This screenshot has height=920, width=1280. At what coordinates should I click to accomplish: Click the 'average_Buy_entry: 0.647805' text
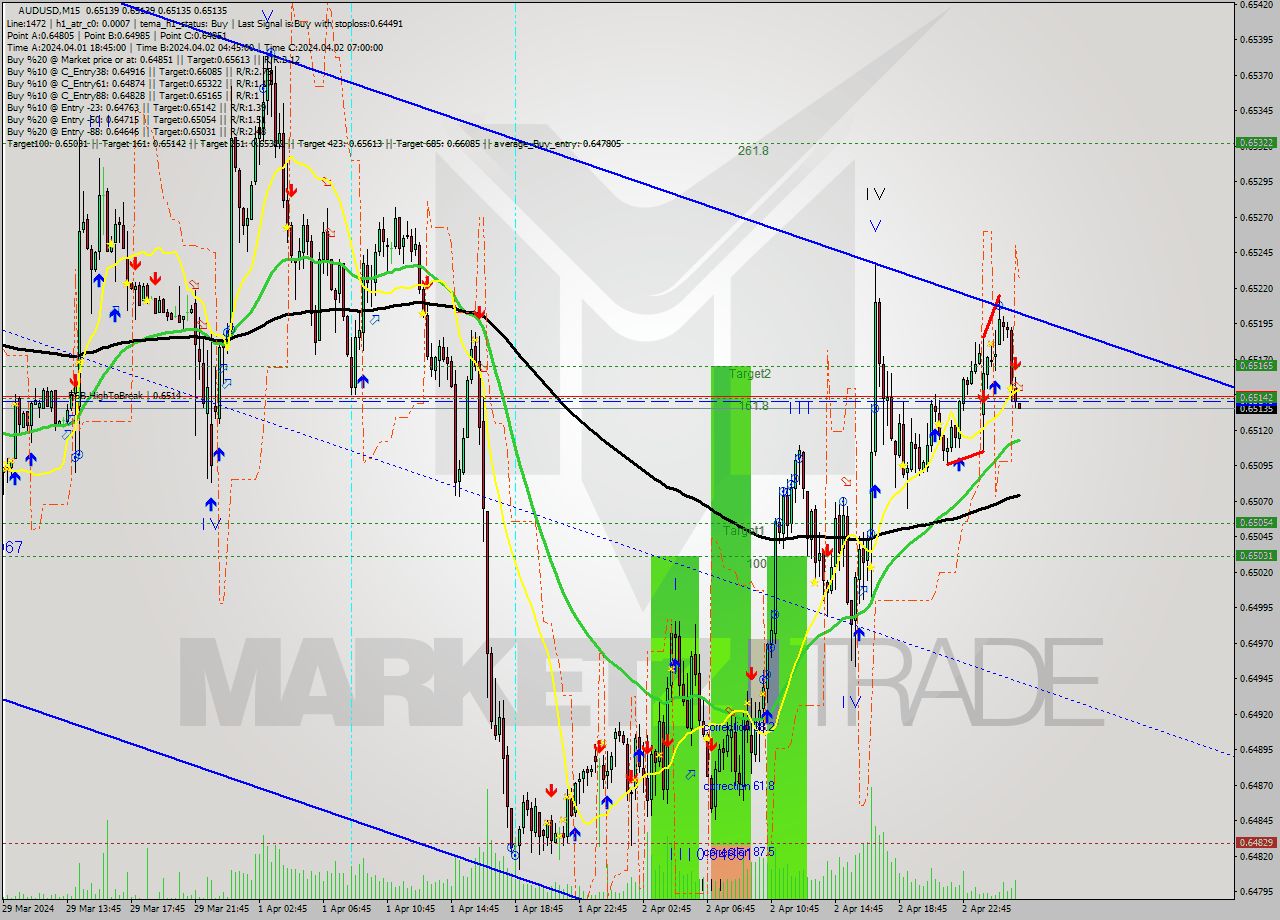555,143
